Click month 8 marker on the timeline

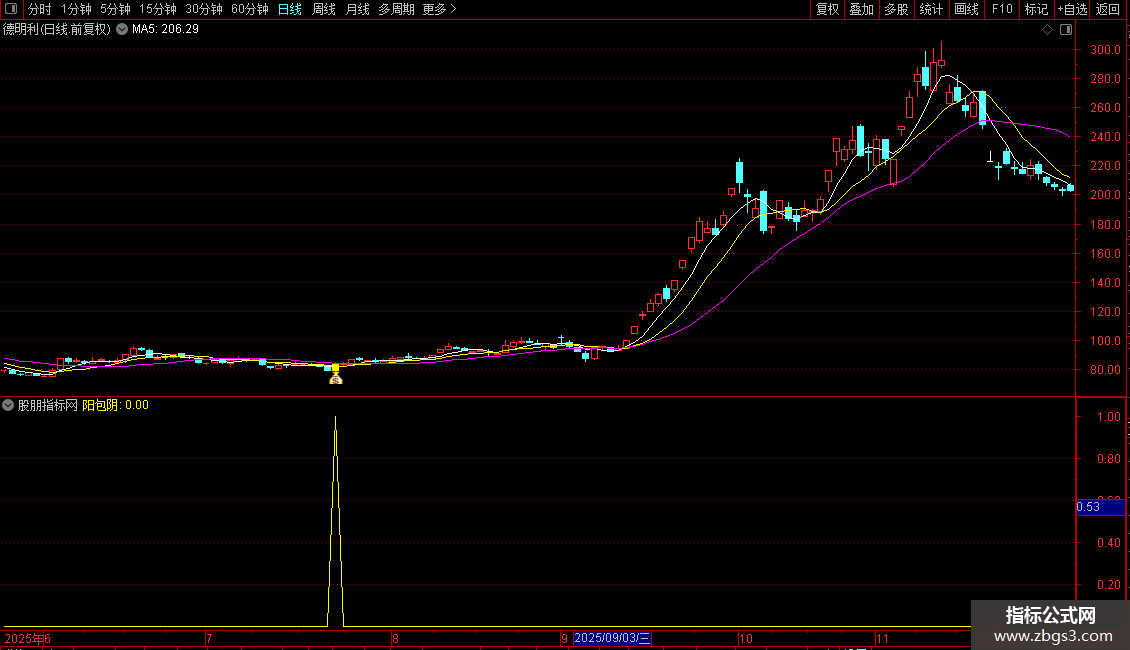pos(395,638)
